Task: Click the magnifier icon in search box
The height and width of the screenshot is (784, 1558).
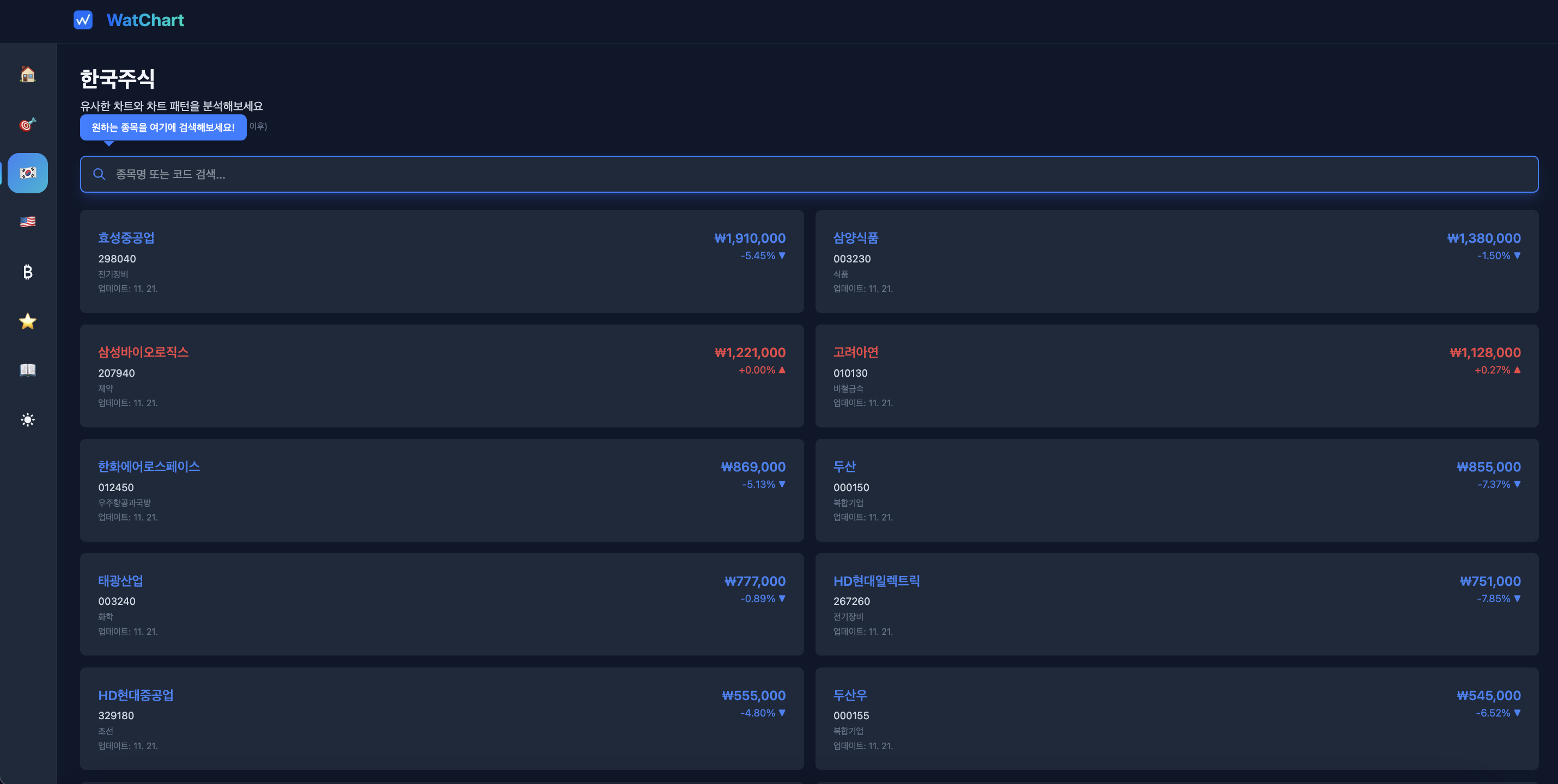Action: coord(99,174)
